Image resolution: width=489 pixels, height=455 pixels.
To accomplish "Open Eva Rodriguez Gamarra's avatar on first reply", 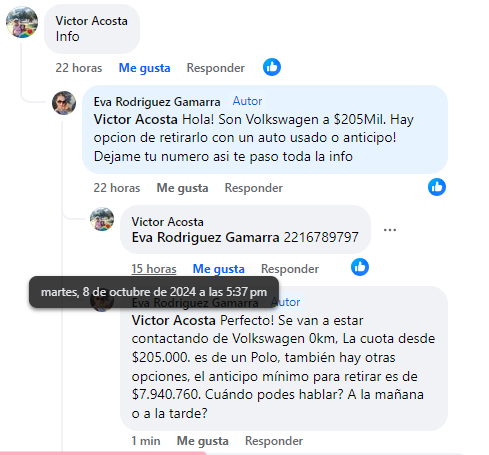I will 64,103.
